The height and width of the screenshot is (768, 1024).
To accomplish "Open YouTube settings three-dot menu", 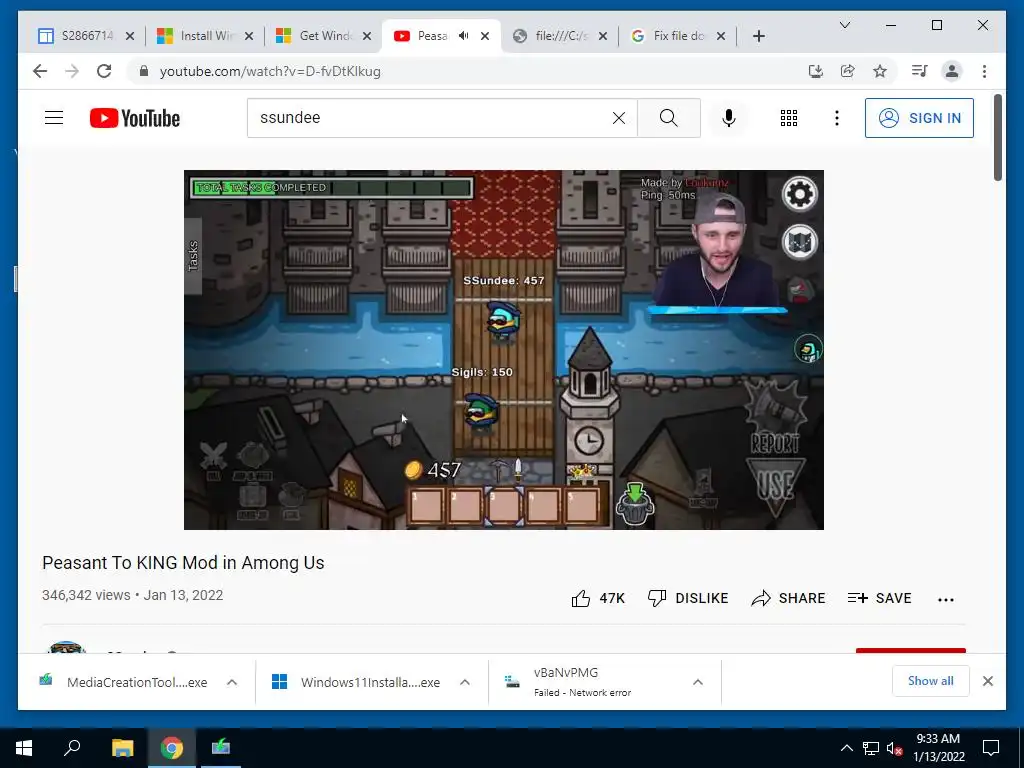I will click(x=837, y=118).
